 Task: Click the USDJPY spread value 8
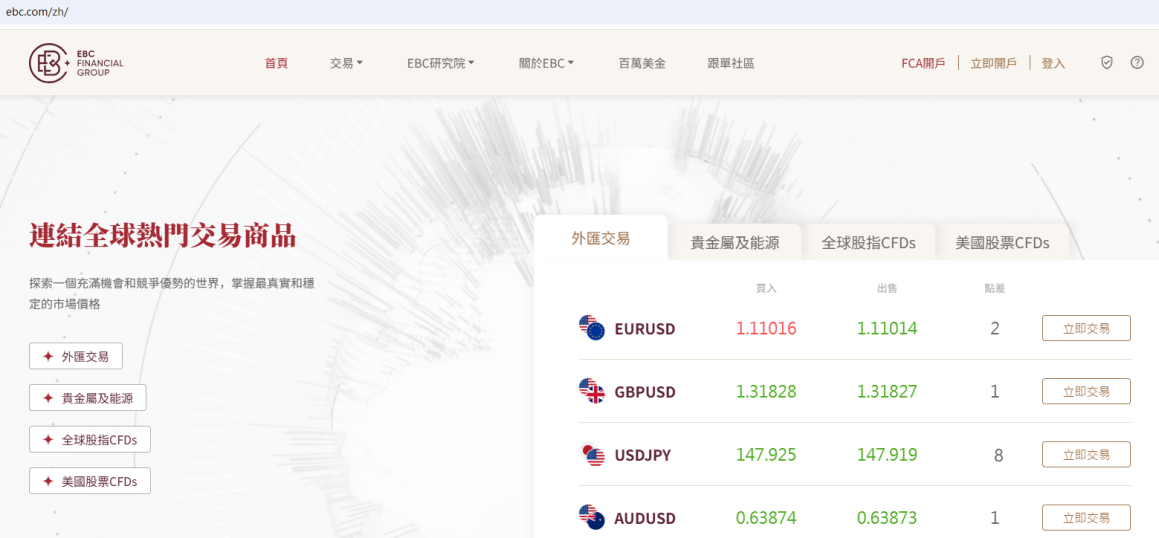point(999,455)
